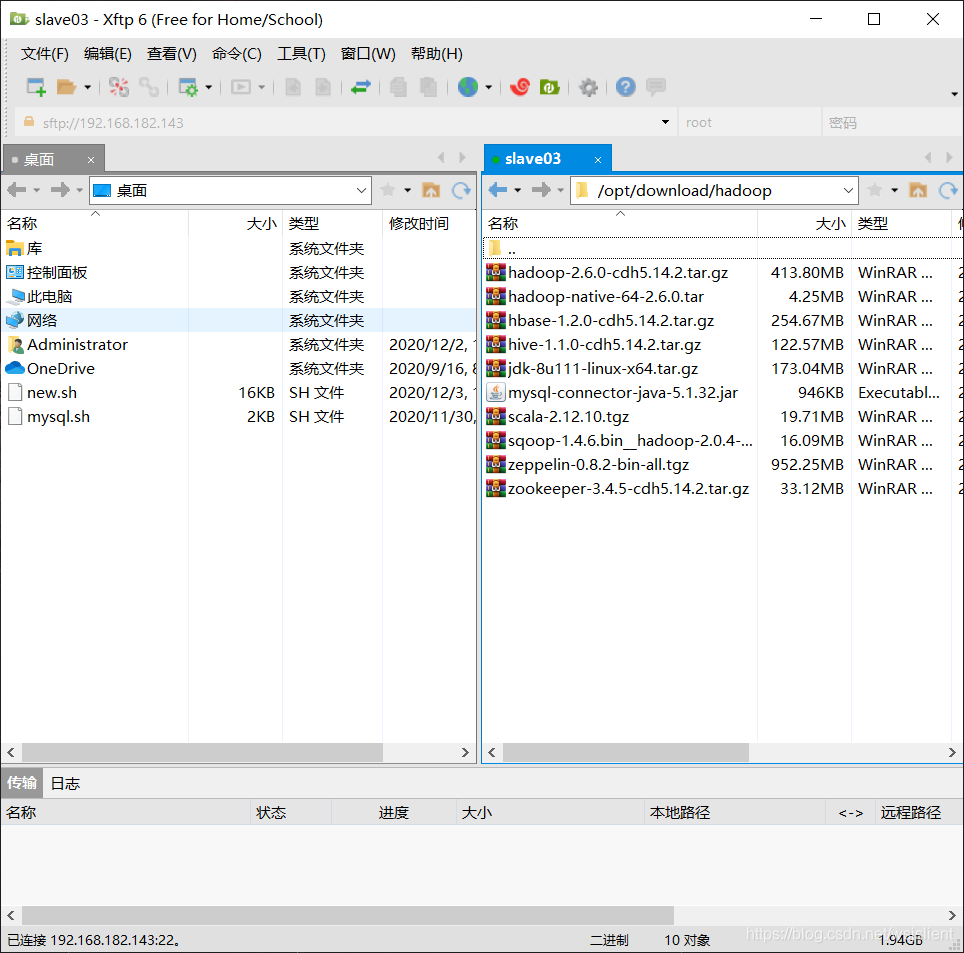
Task: Launch Xshell via the red swirl icon
Action: click(x=520, y=87)
